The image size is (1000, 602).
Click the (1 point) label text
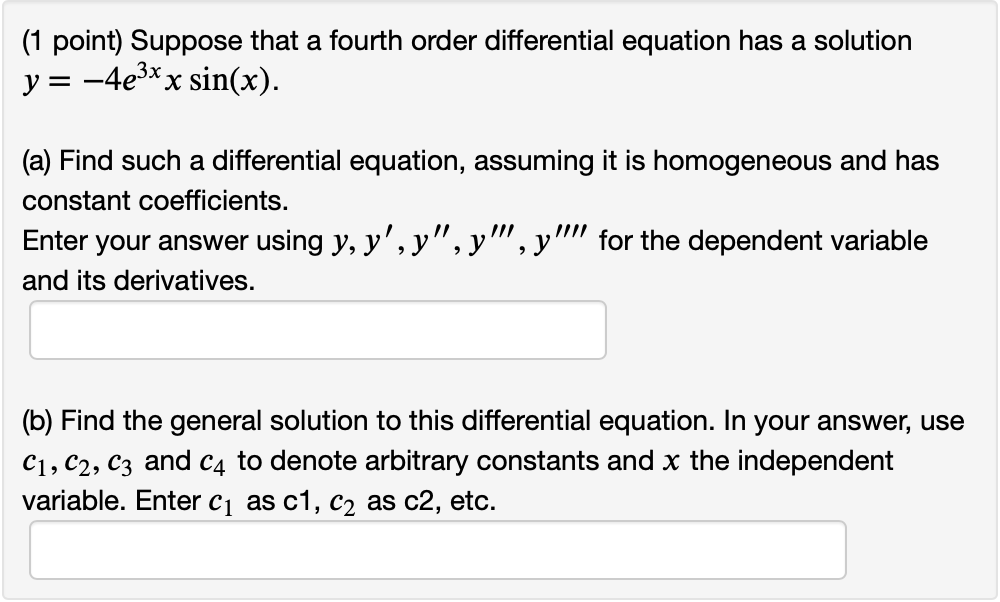(73, 40)
